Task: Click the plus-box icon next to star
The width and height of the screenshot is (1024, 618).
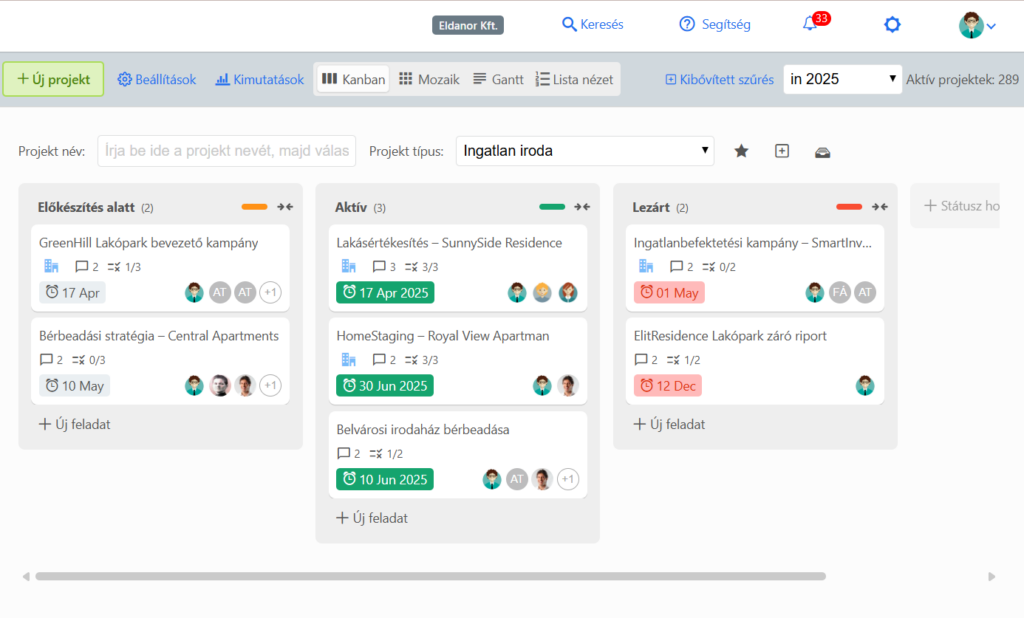Action: pyautogui.click(x=782, y=152)
